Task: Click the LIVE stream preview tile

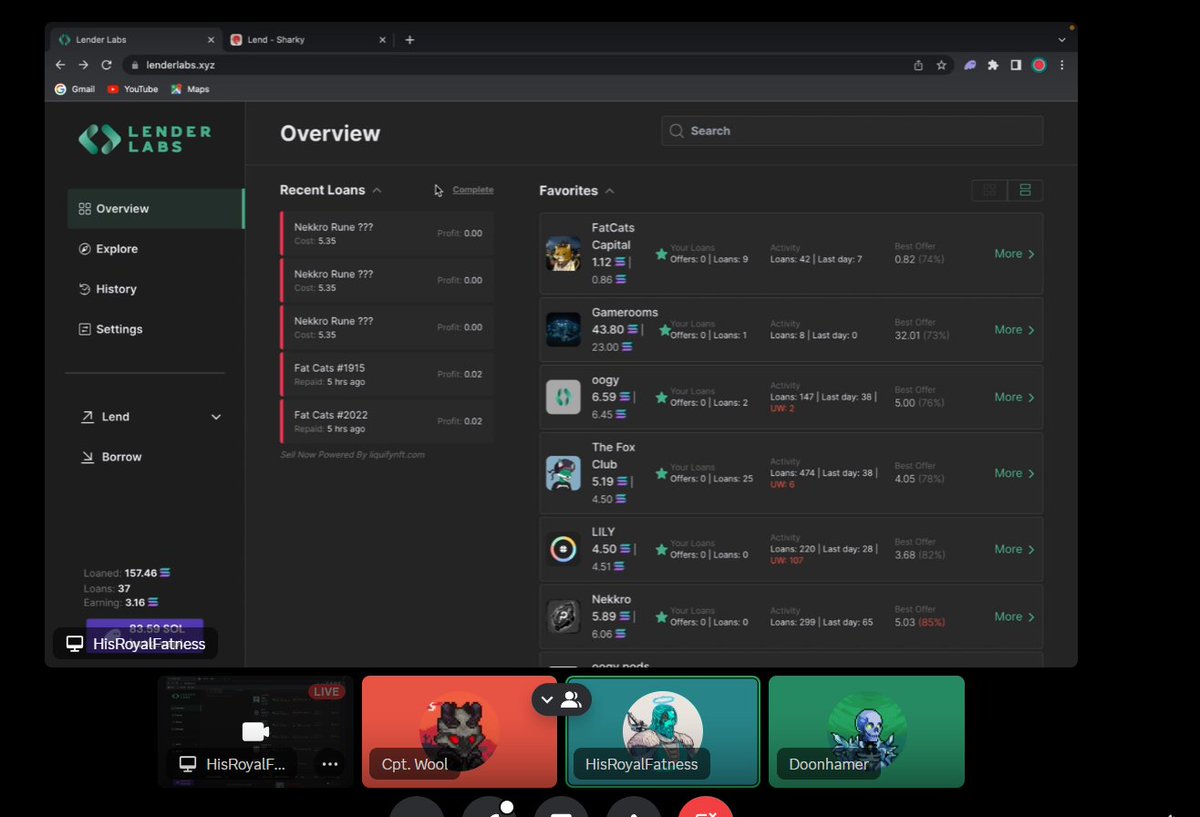Action: (x=256, y=732)
